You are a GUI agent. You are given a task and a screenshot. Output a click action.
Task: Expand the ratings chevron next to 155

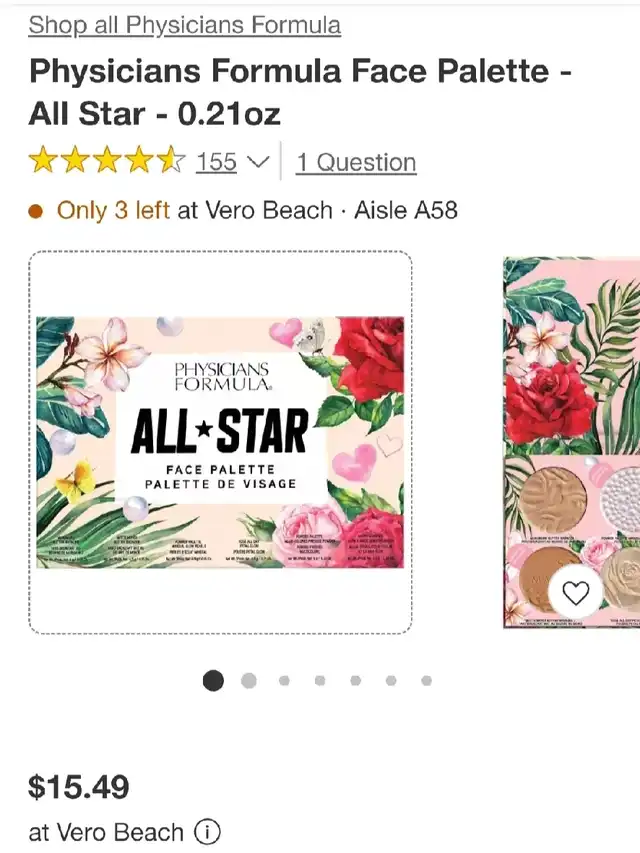[x=258, y=162]
